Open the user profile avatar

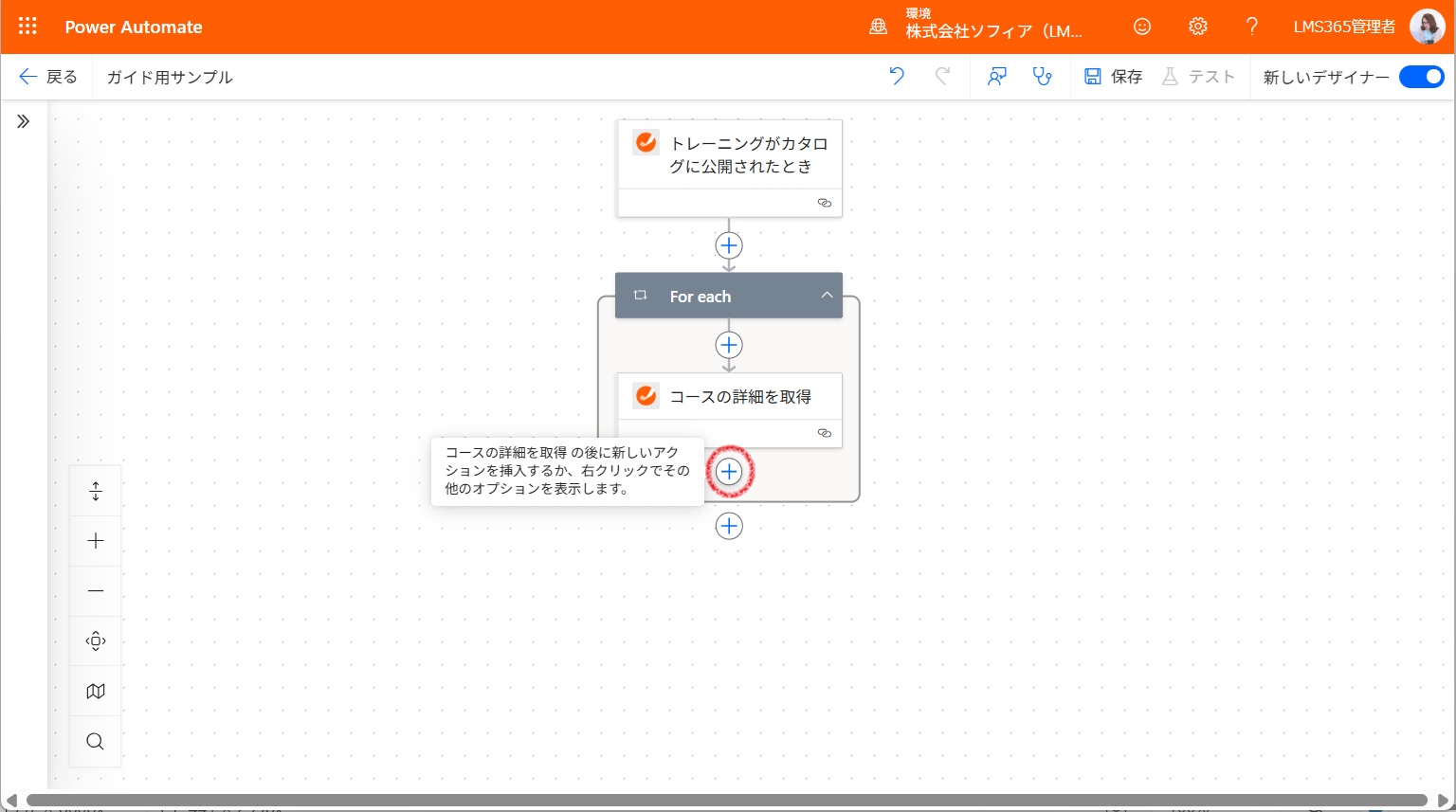[1427, 27]
